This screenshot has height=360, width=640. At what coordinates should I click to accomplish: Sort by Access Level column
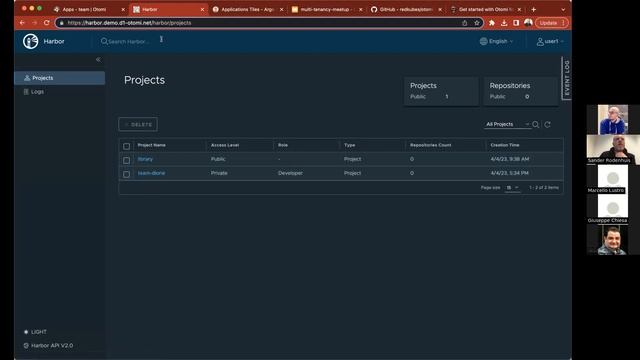point(225,145)
